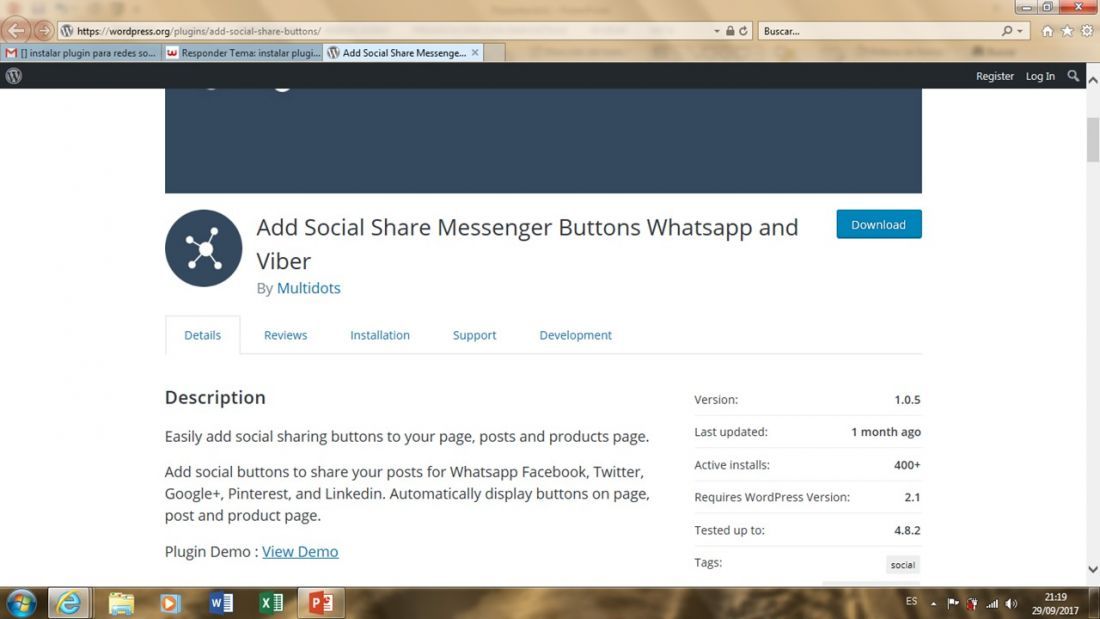Click the 'Description' heading
1100x619 pixels.
click(x=215, y=397)
